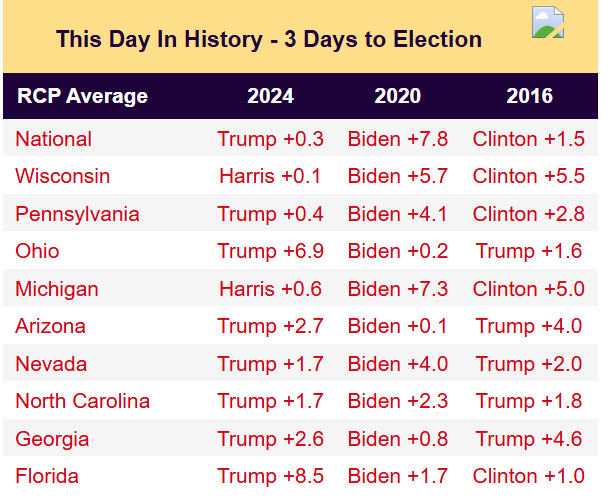Open the Nevada state link
Viewport: 610px width, 497px height.
point(51,364)
